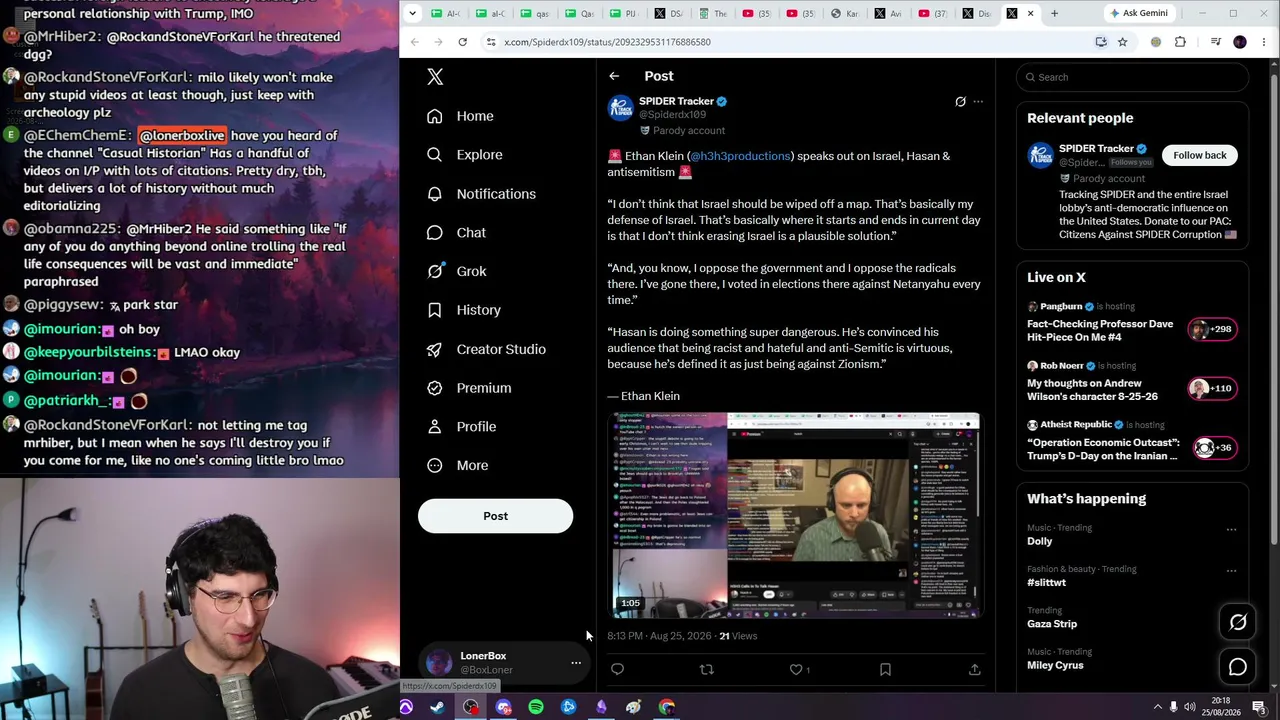Click the Ask Gemini button

pyautogui.click(x=1138, y=13)
